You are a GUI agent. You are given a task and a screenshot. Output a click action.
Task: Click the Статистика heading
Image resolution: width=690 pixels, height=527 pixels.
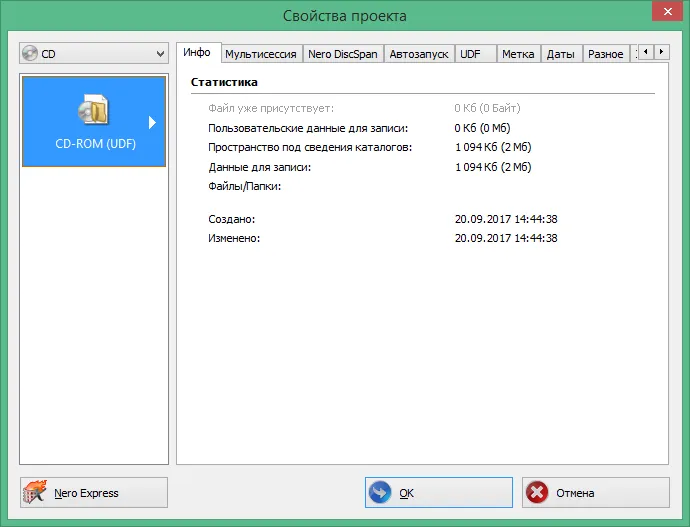224,82
